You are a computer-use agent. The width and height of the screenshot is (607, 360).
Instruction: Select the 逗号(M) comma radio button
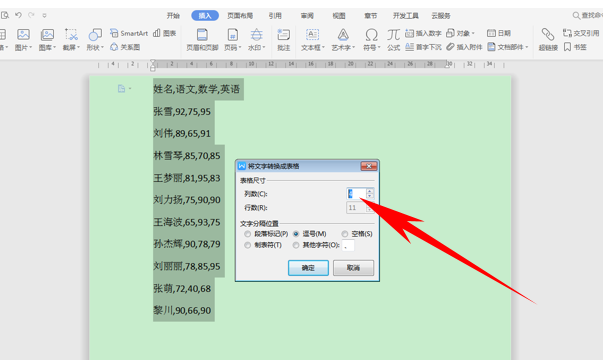pyautogui.click(x=296, y=234)
